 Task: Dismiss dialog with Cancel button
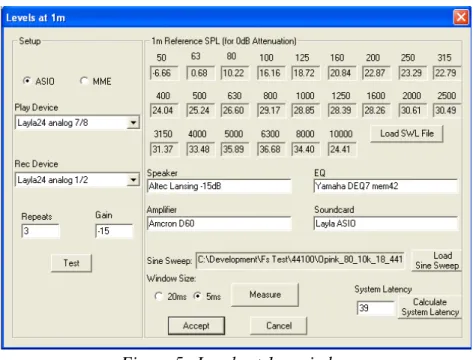(x=279, y=326)
